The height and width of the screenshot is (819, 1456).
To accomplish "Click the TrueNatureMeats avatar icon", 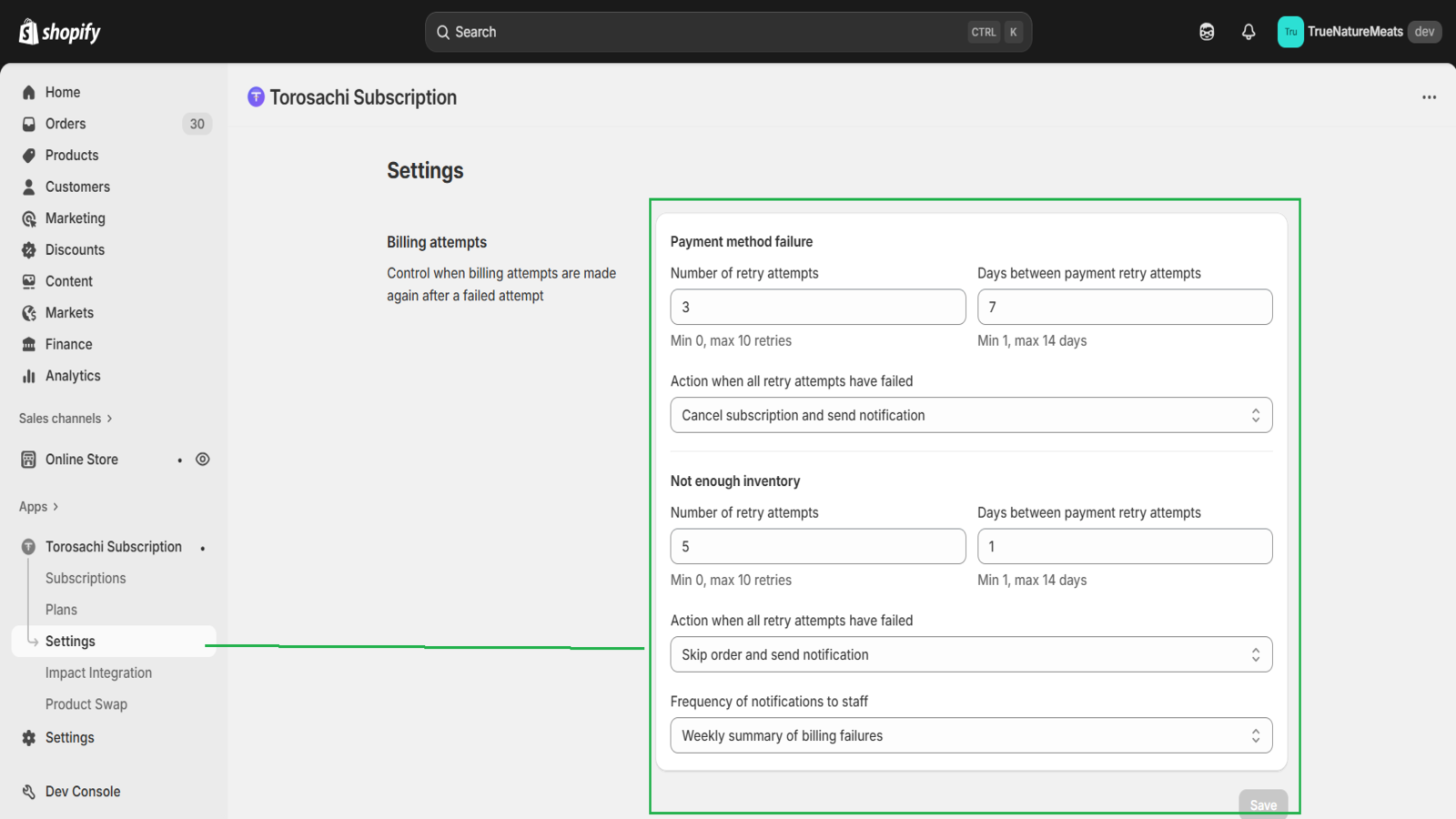I will [x=1290, y=32].
